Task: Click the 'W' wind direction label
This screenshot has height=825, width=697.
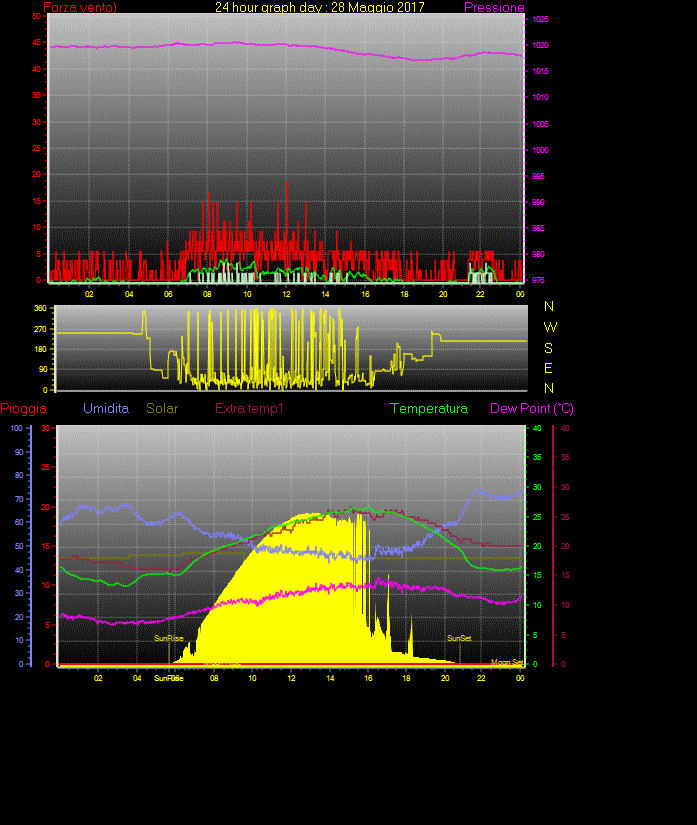Action: pyautogui.click(x=550, y=327)
